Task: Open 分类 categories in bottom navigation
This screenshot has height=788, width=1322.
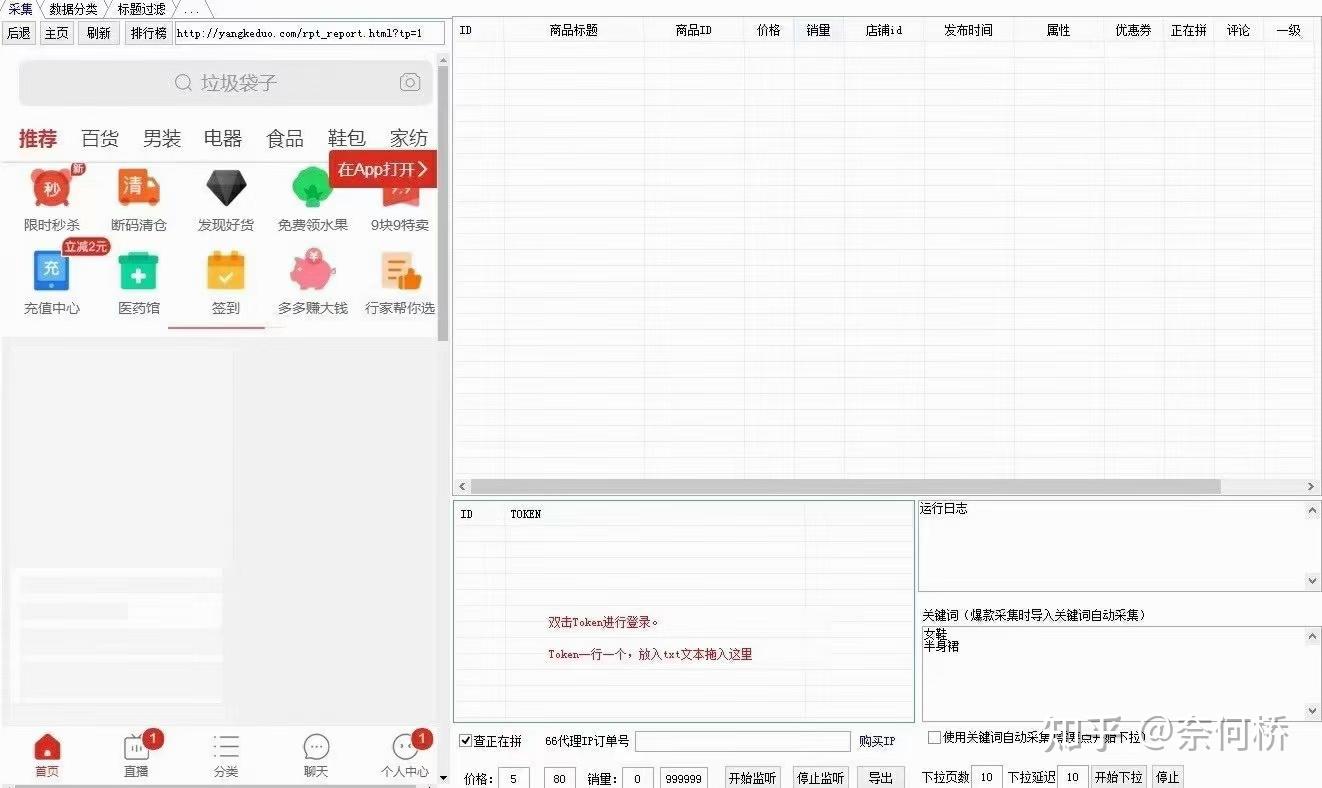Action: click(x=226, y=755)
